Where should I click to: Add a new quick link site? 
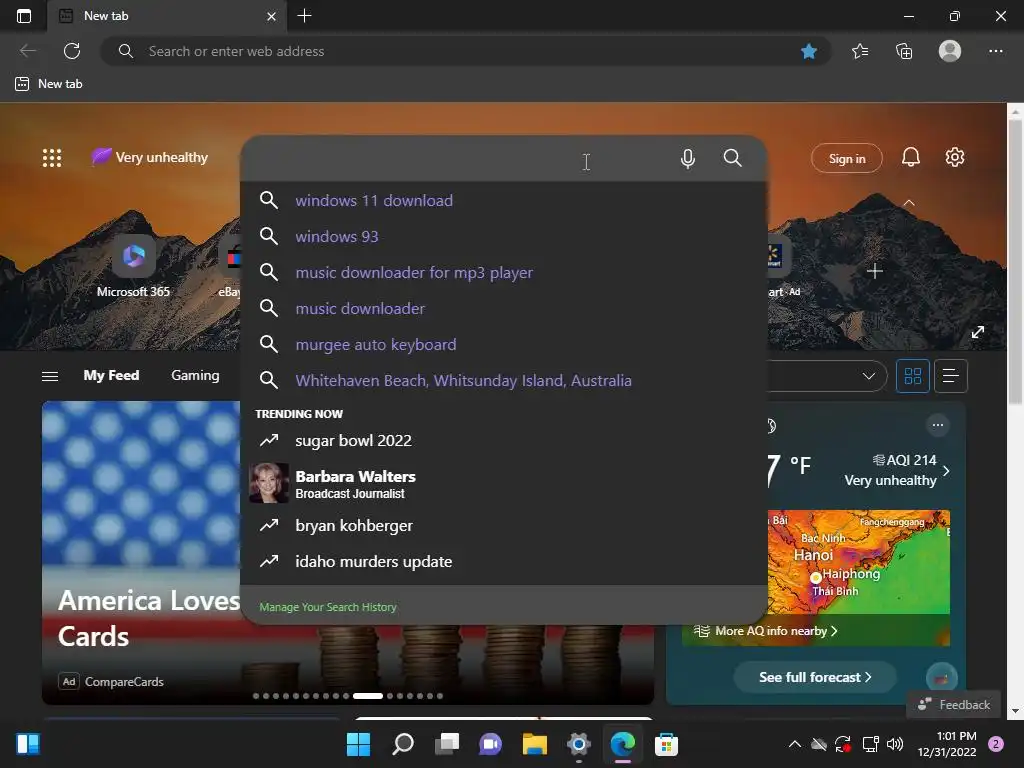874,271
